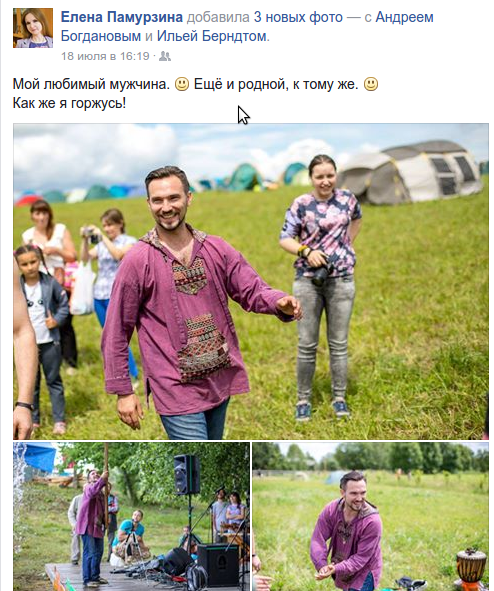Image resolution: width=494 pixels, height=591 pixels.
Task: Open Ильей Берндтом's profile link
Action: (212, 36)
